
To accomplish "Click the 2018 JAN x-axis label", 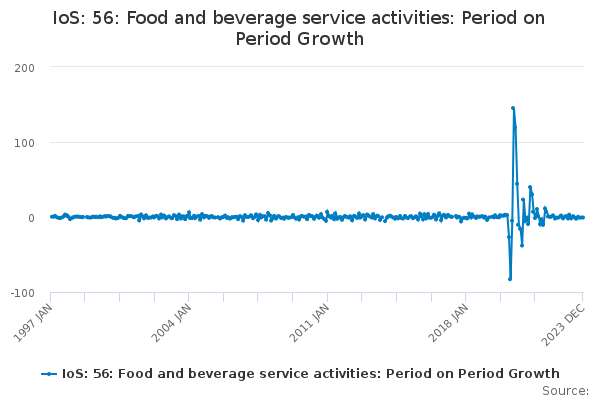I will click(x=448, y=323).
